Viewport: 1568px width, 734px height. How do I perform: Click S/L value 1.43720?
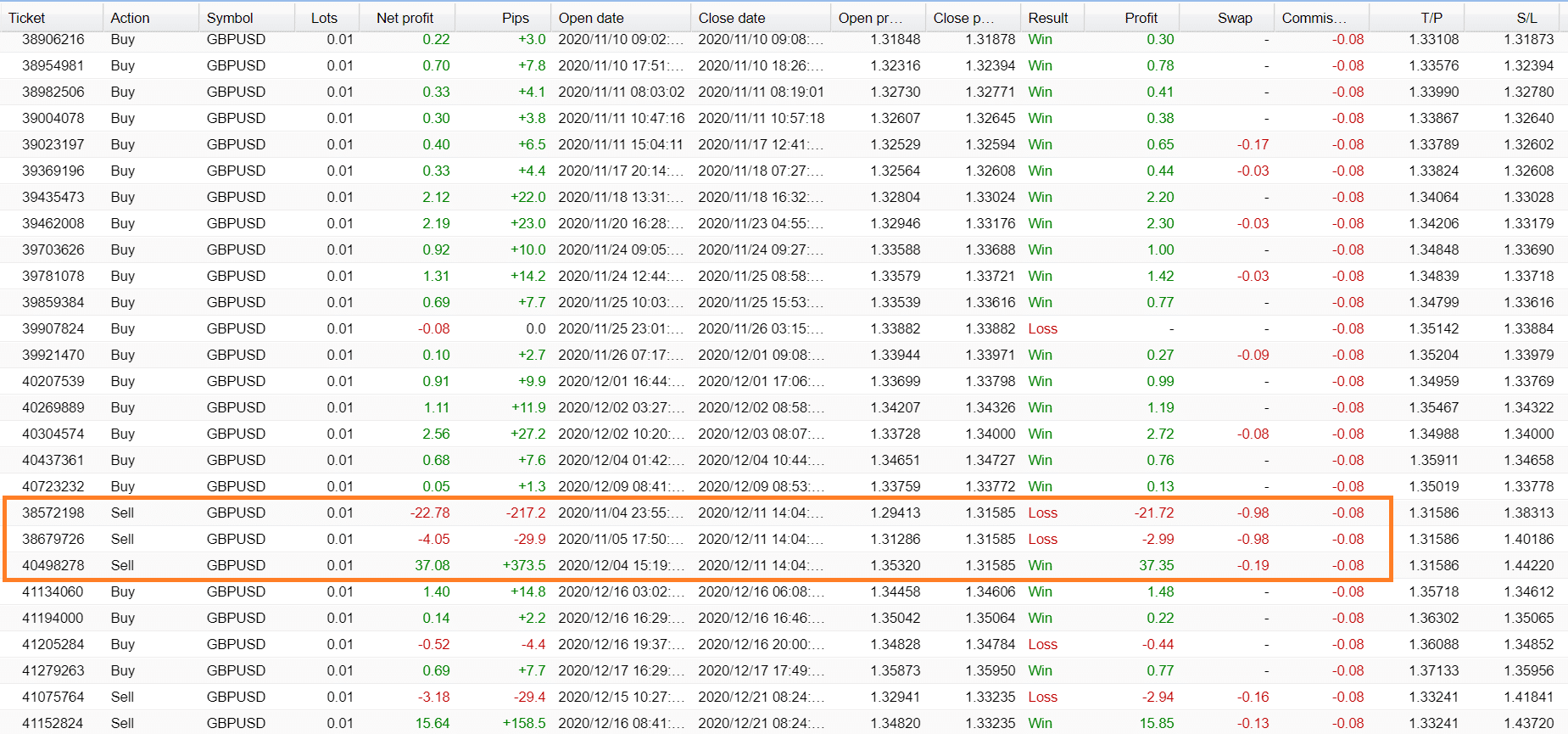point(1529,723)
